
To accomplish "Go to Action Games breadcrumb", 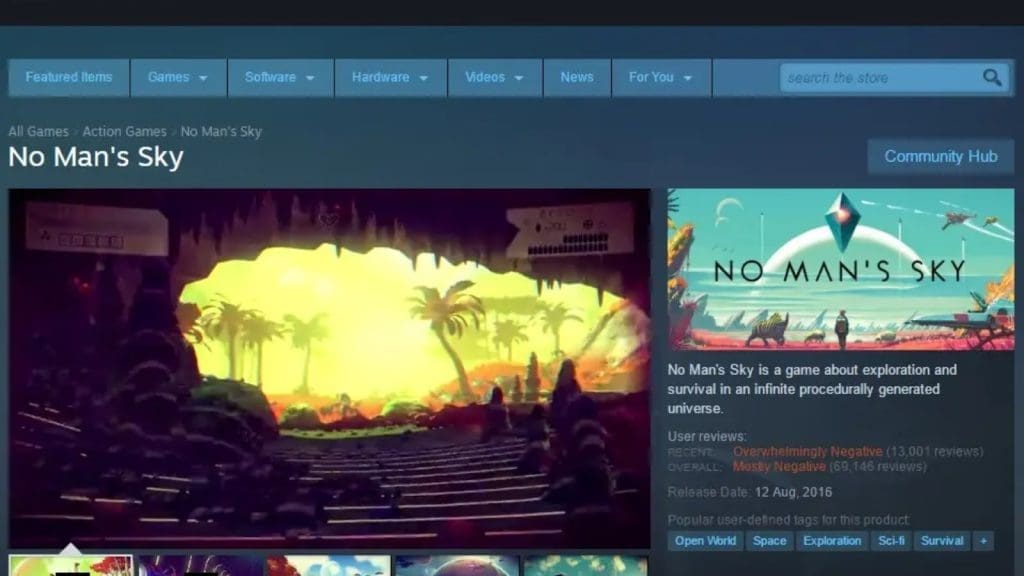I will click(x=124, y=131).
